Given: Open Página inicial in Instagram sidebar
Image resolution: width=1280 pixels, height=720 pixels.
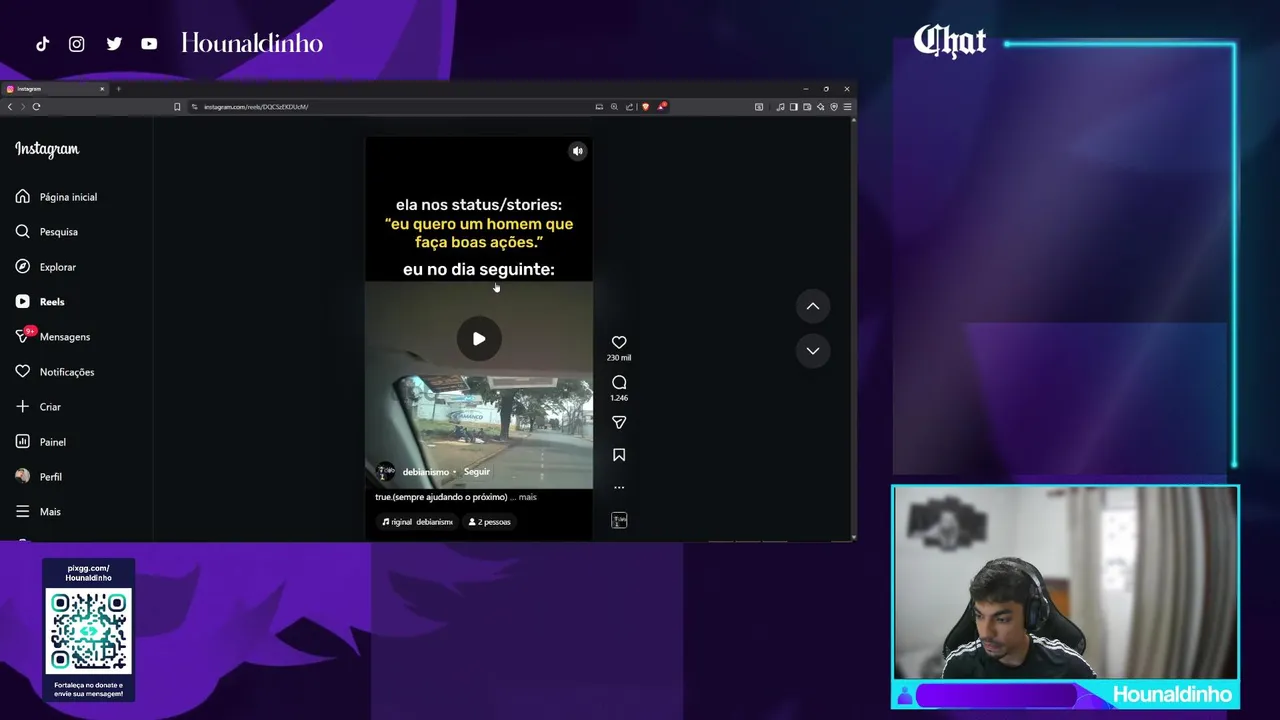Looking at the screenshot, I should click(x=56, y=197).
